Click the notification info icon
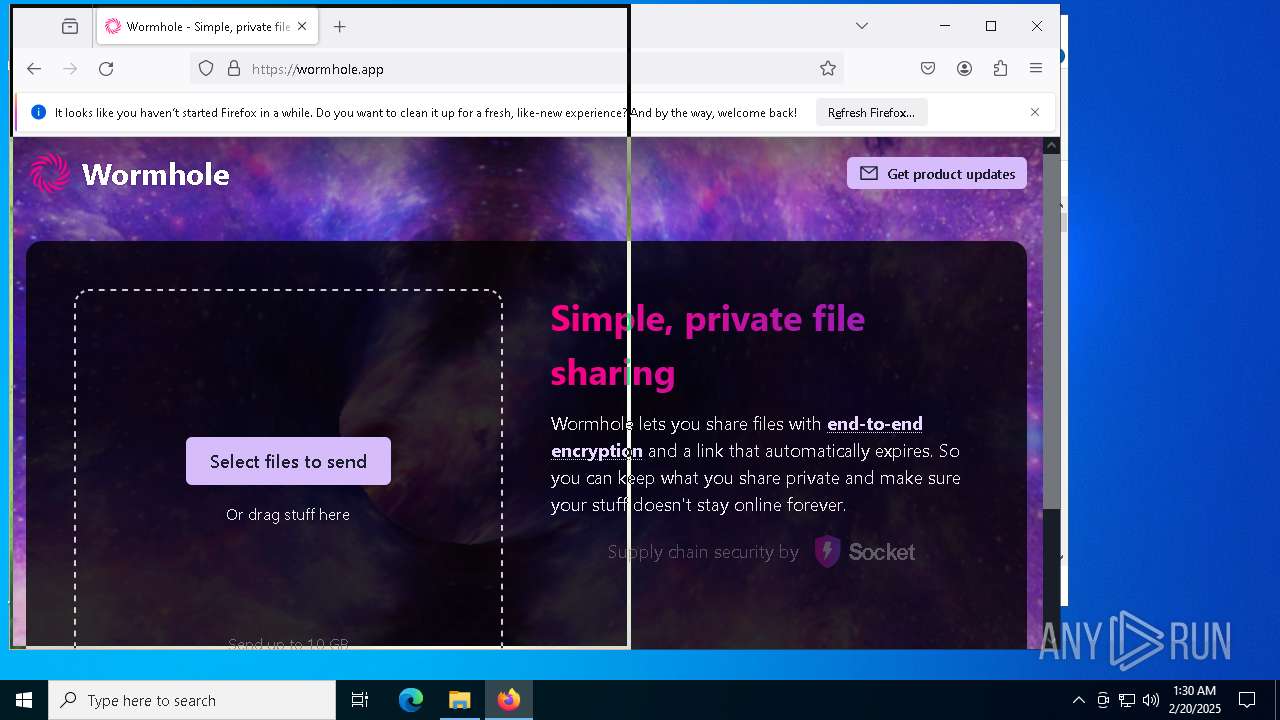 click(x=39, y=112)
